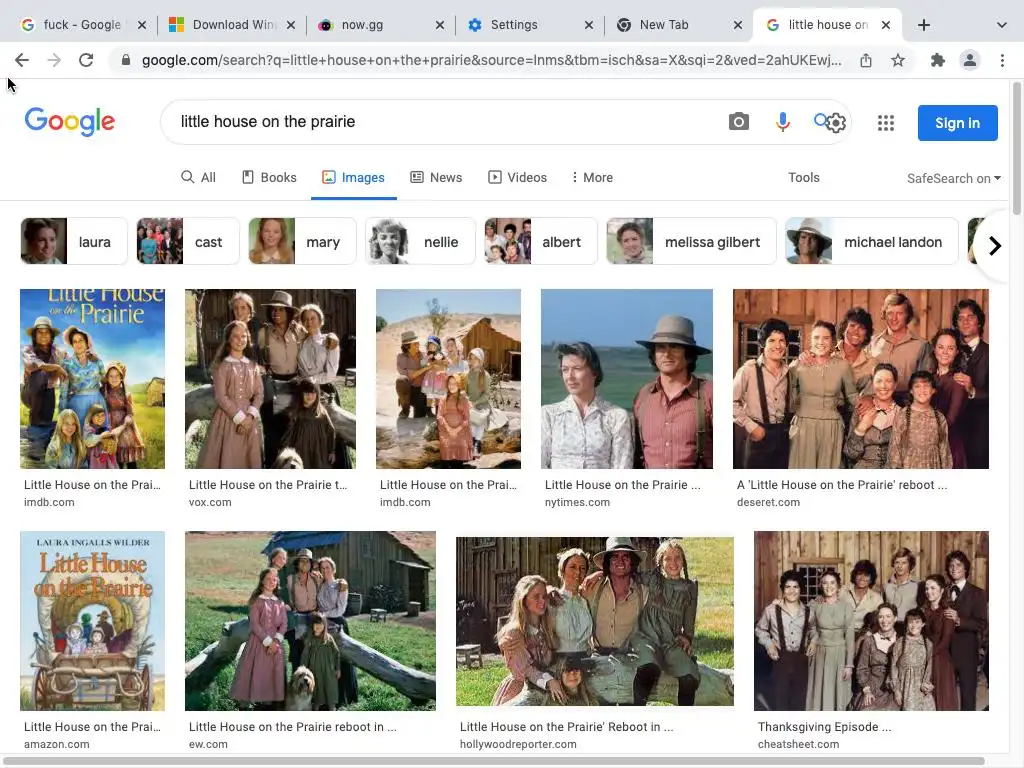Screen dimensions: 1024x768
Task: Filter by the laura chip
Action: 74,242
